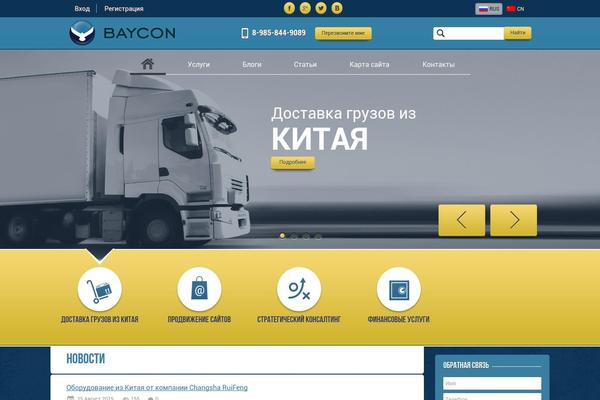The height and width of the screenshot is (400, 600).
Task: Open cargo delivery hand-truck icon
Action: [x=99, y=289]
